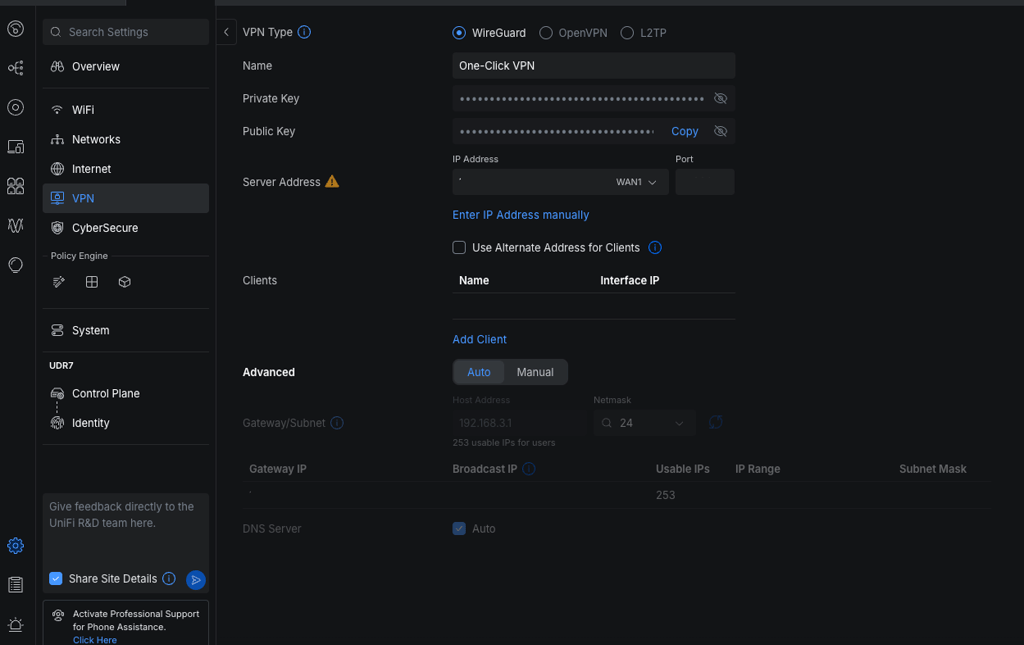The height and width of the screenshot is (645, 1024).
Task: Select the network topology icon in left rail
Action: pyautogui.click(x=15, y=68)
